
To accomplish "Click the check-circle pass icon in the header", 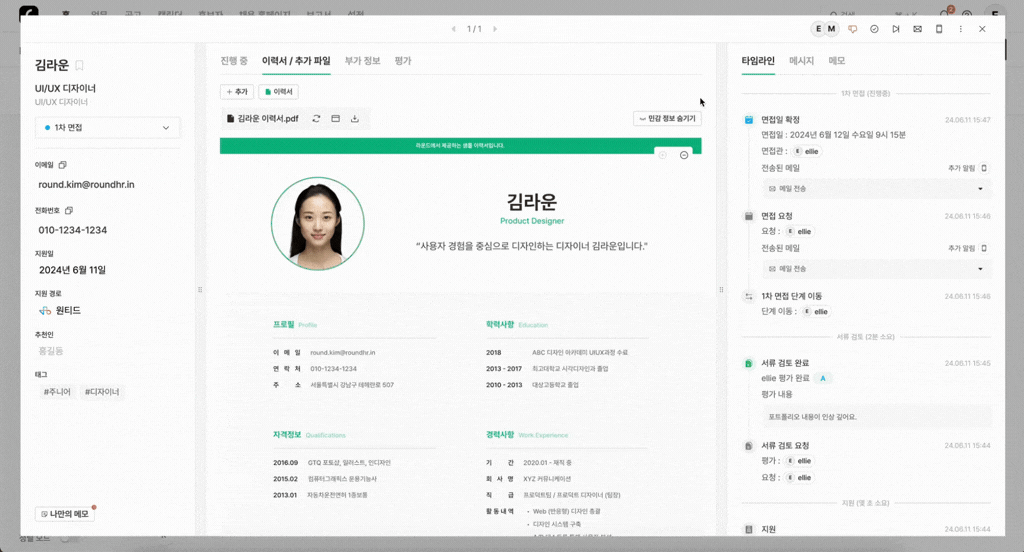I will click(x=874, y=29).
